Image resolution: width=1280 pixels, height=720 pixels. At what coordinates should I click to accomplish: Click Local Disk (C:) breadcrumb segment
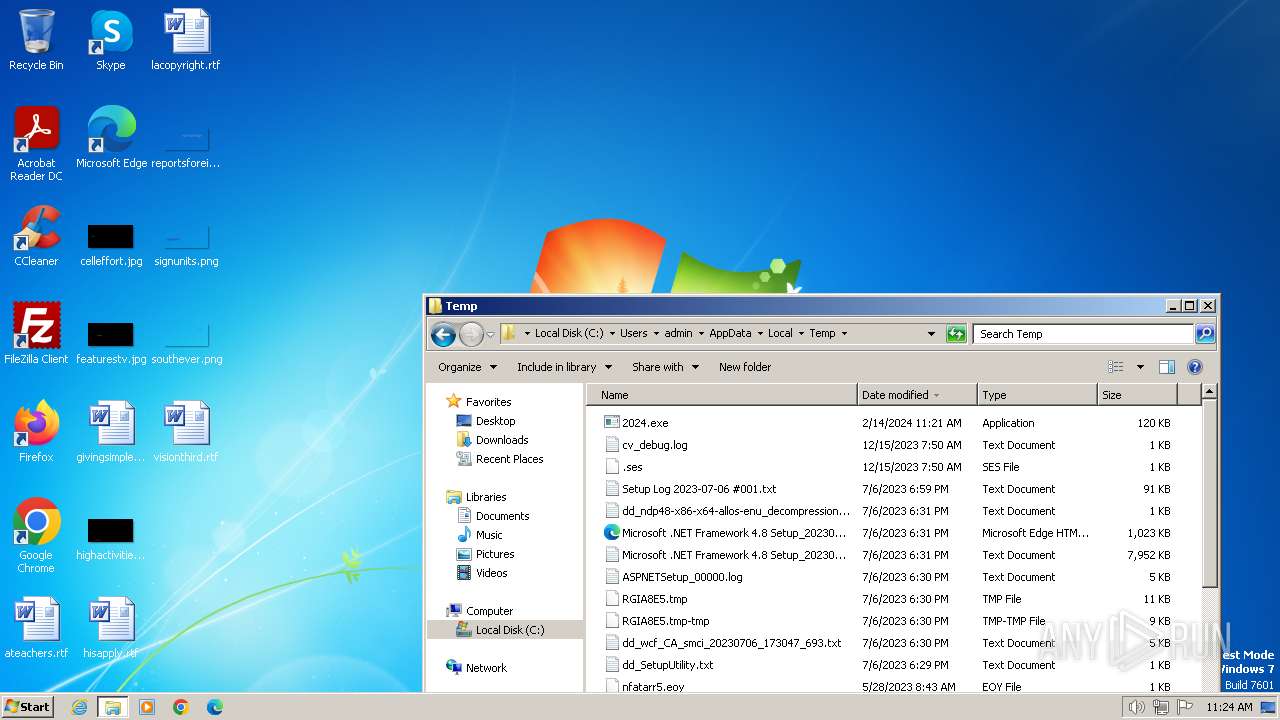[x=569, y=334]
